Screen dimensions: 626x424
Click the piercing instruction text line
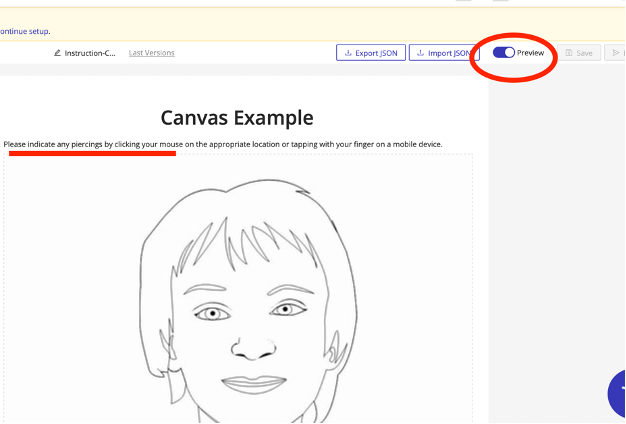222,145
